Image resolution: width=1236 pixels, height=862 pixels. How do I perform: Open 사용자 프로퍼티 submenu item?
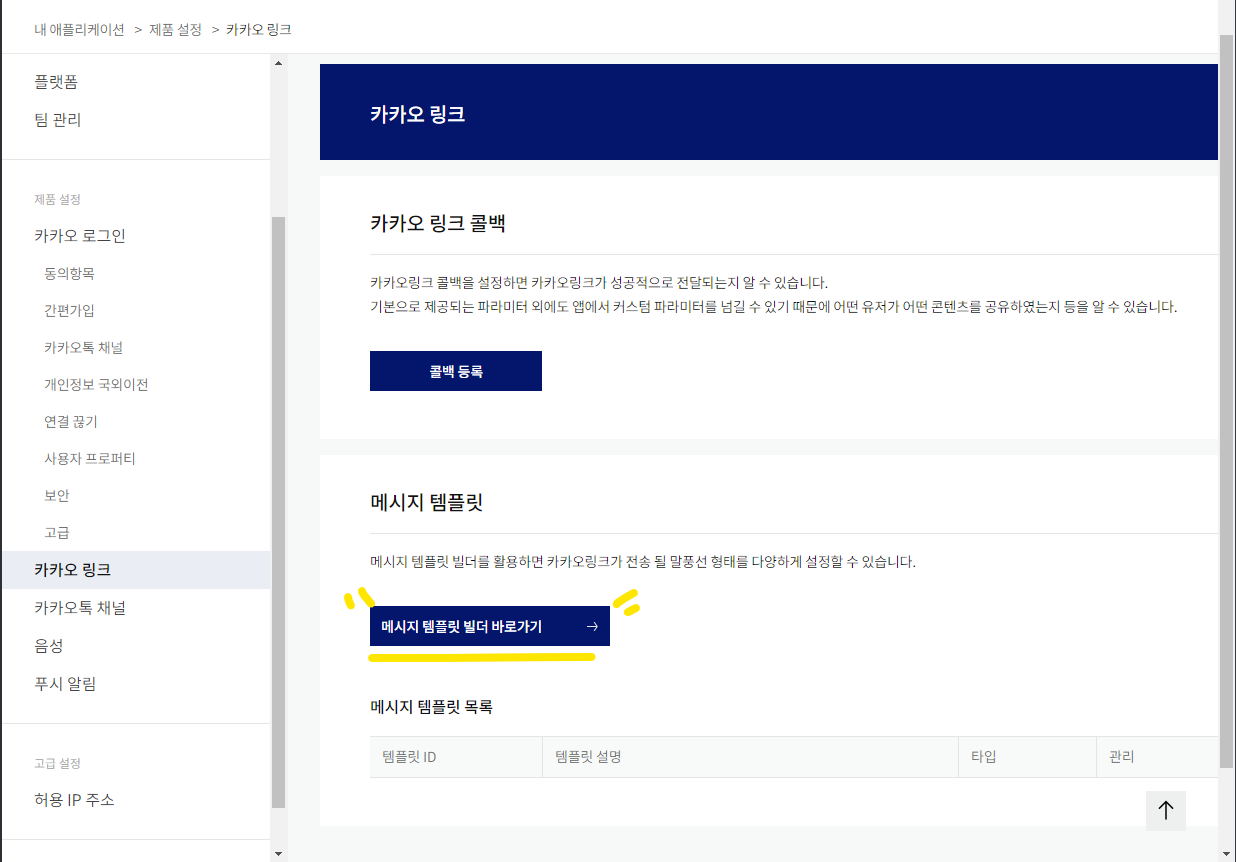(90, 458)
